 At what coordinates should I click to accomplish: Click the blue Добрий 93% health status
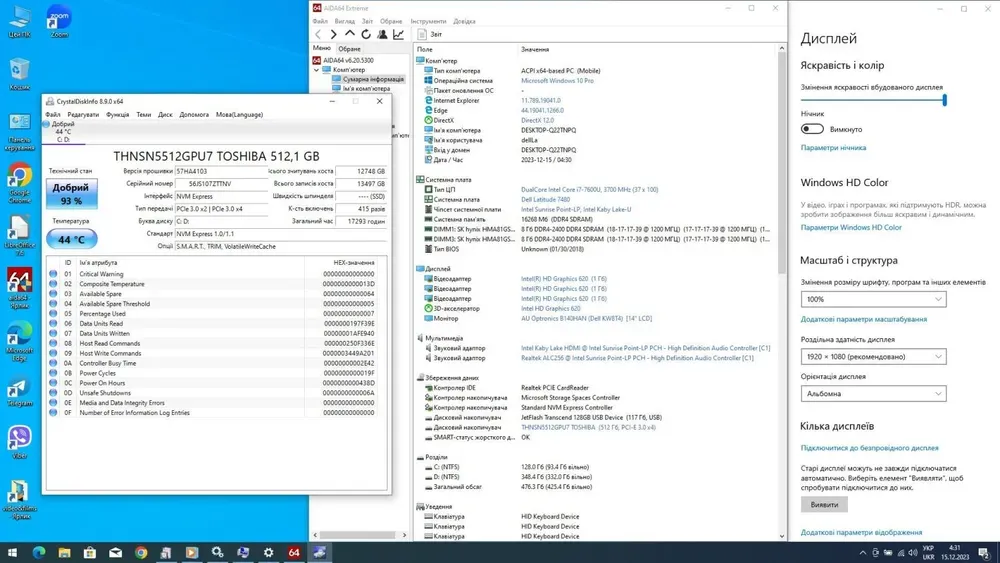70,193
